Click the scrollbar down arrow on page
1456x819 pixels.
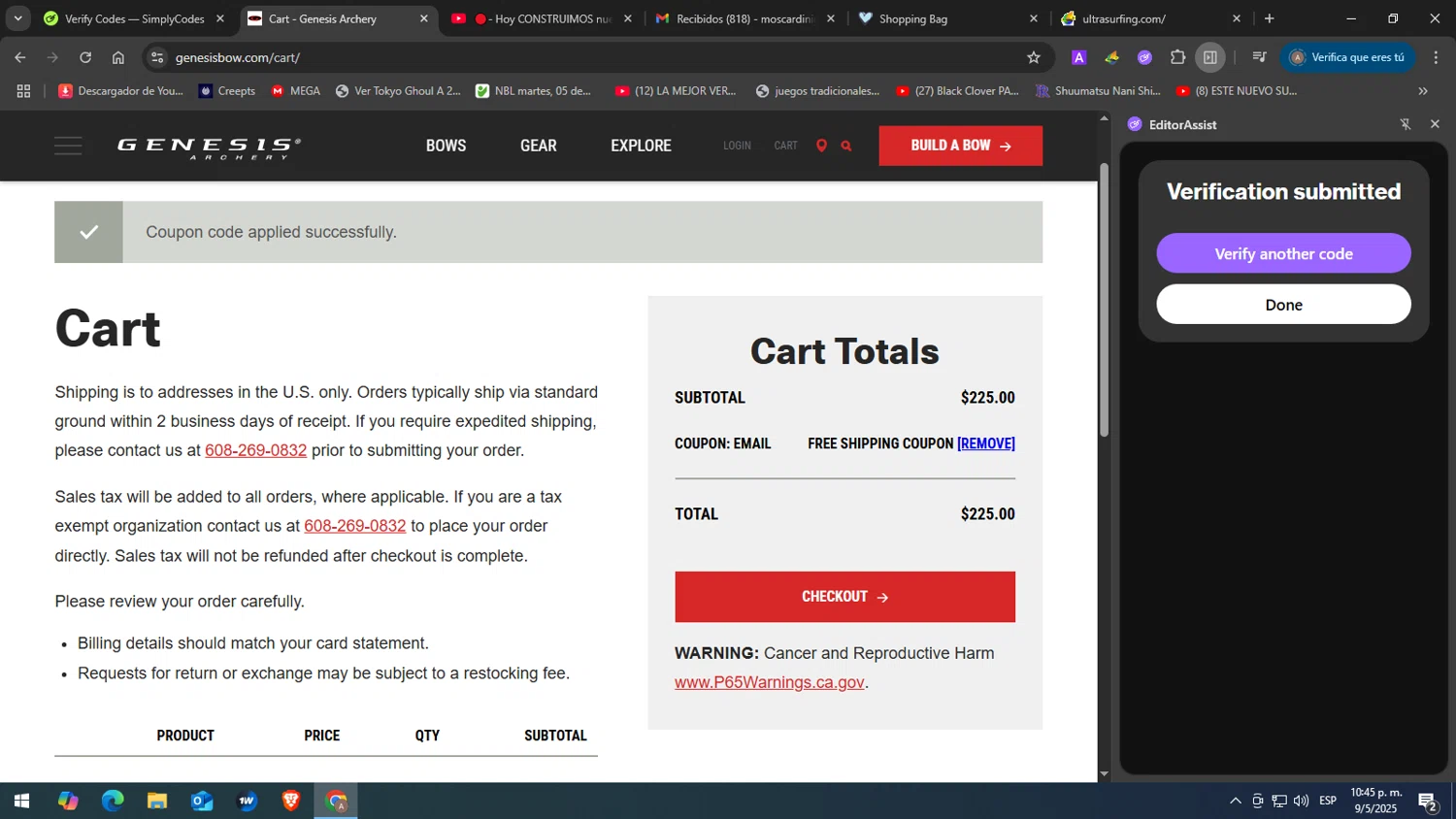[x=1104, y=774]
